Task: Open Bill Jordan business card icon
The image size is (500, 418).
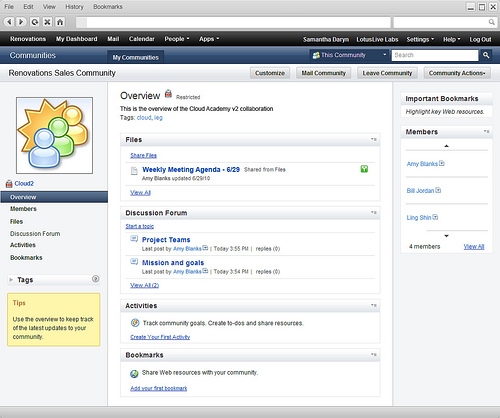Action: [438, 190]
